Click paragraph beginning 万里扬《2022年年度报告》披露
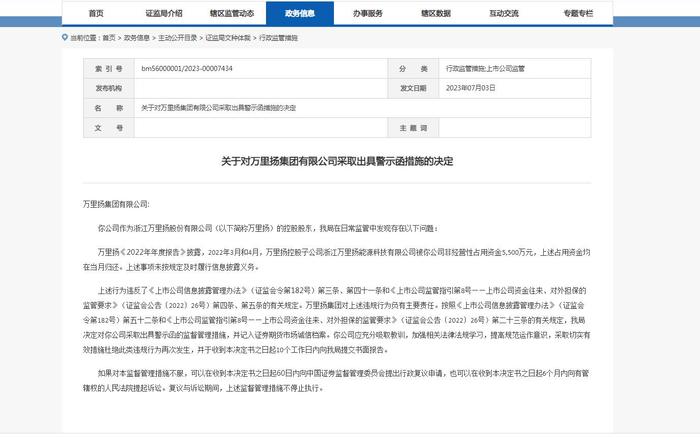 (337, 259)
